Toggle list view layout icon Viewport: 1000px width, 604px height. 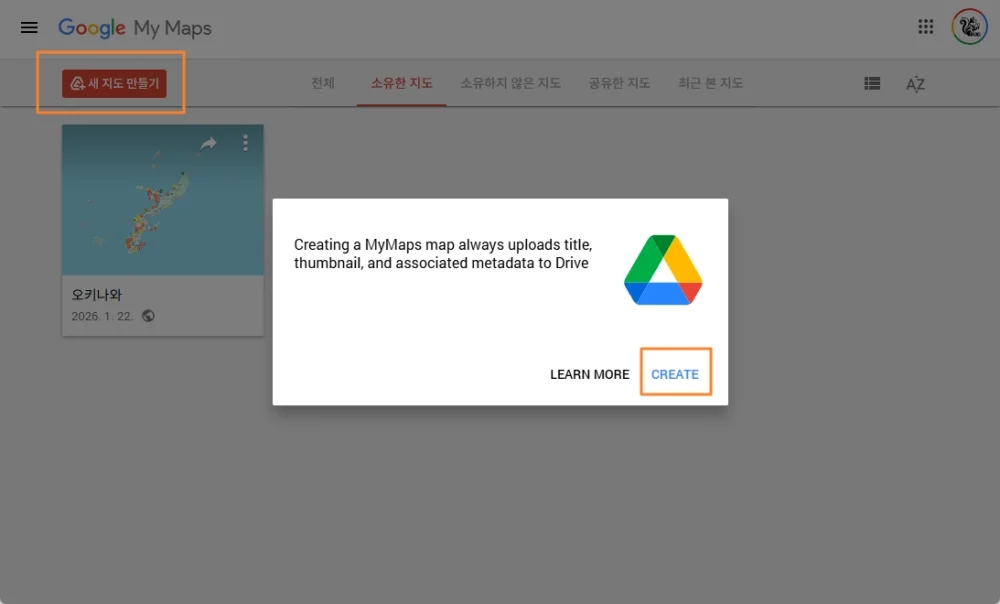(872, 84)
